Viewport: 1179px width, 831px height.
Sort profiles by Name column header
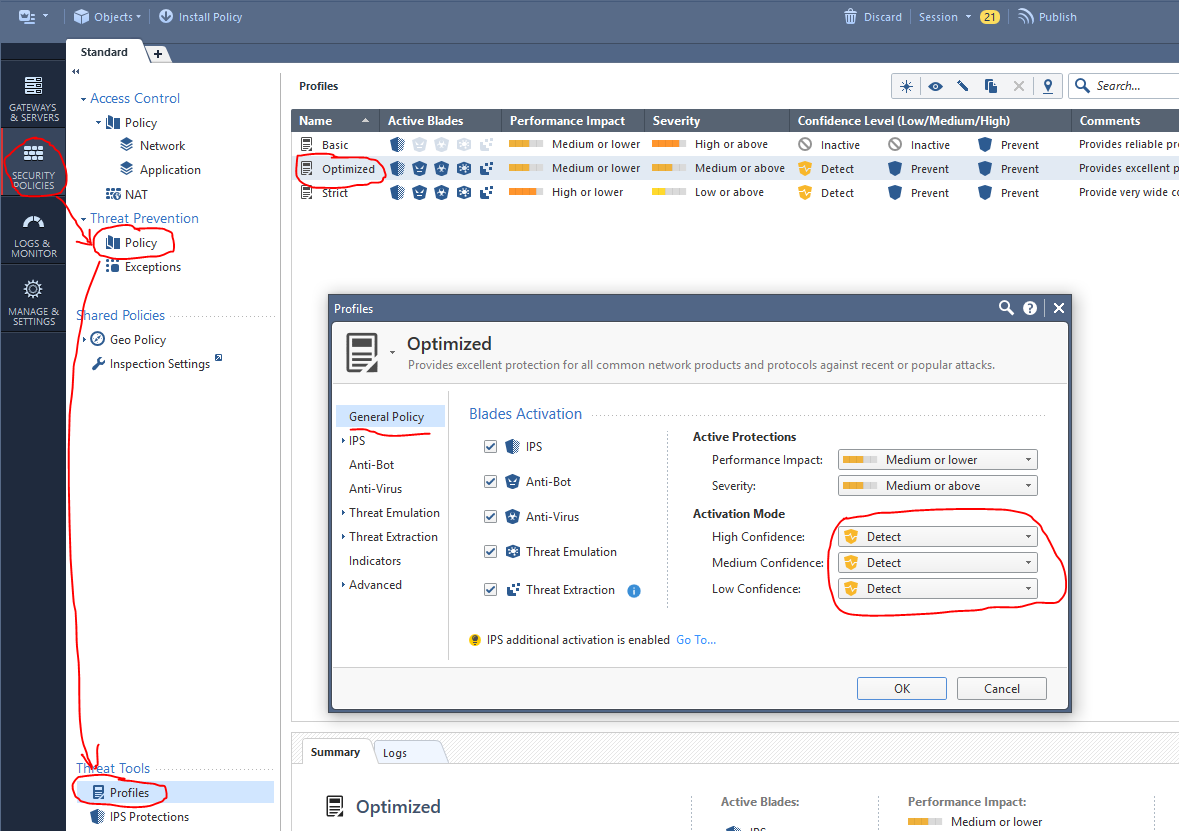334,120
